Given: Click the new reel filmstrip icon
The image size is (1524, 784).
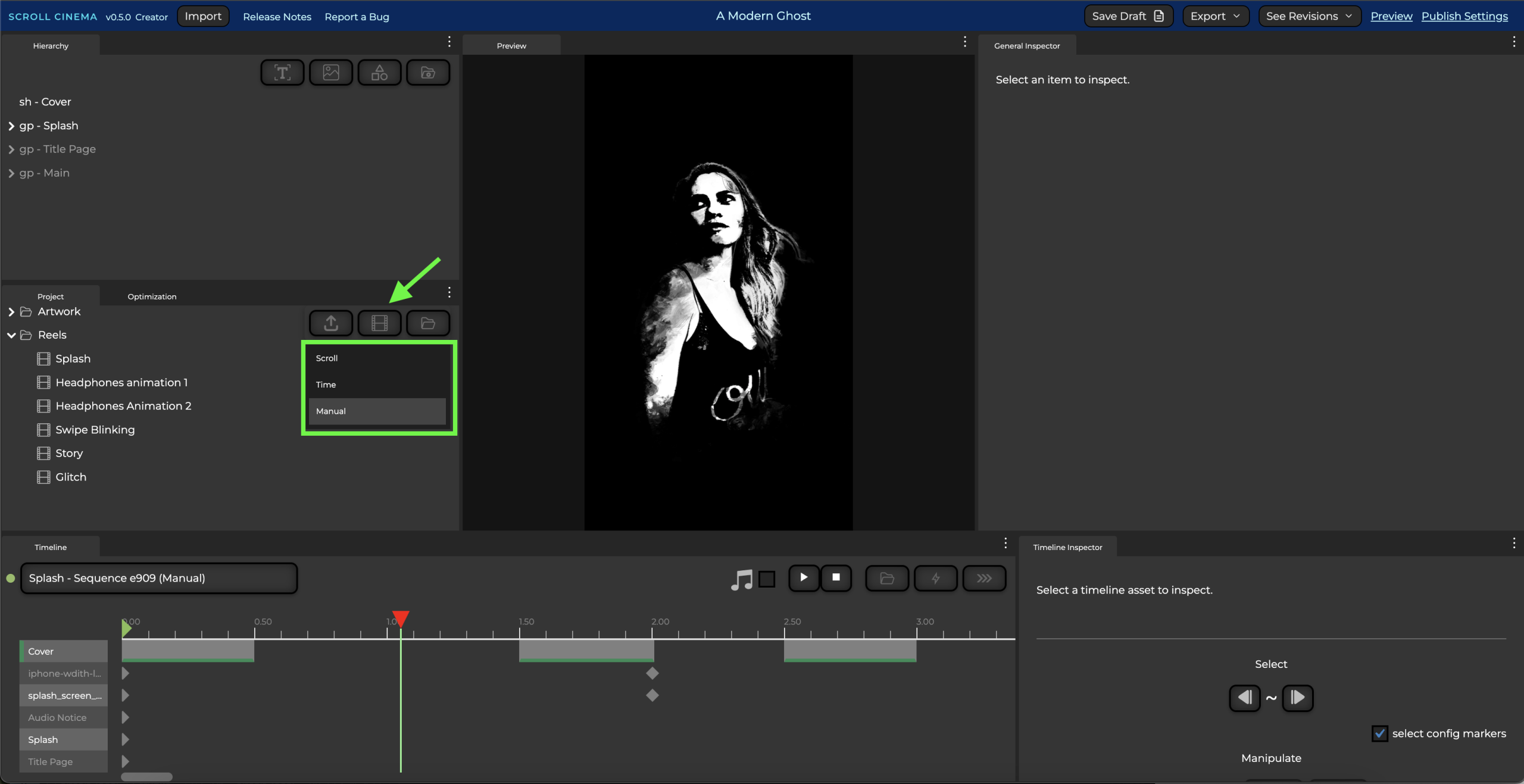Looking at the screenshot, I should coord(379,323).
